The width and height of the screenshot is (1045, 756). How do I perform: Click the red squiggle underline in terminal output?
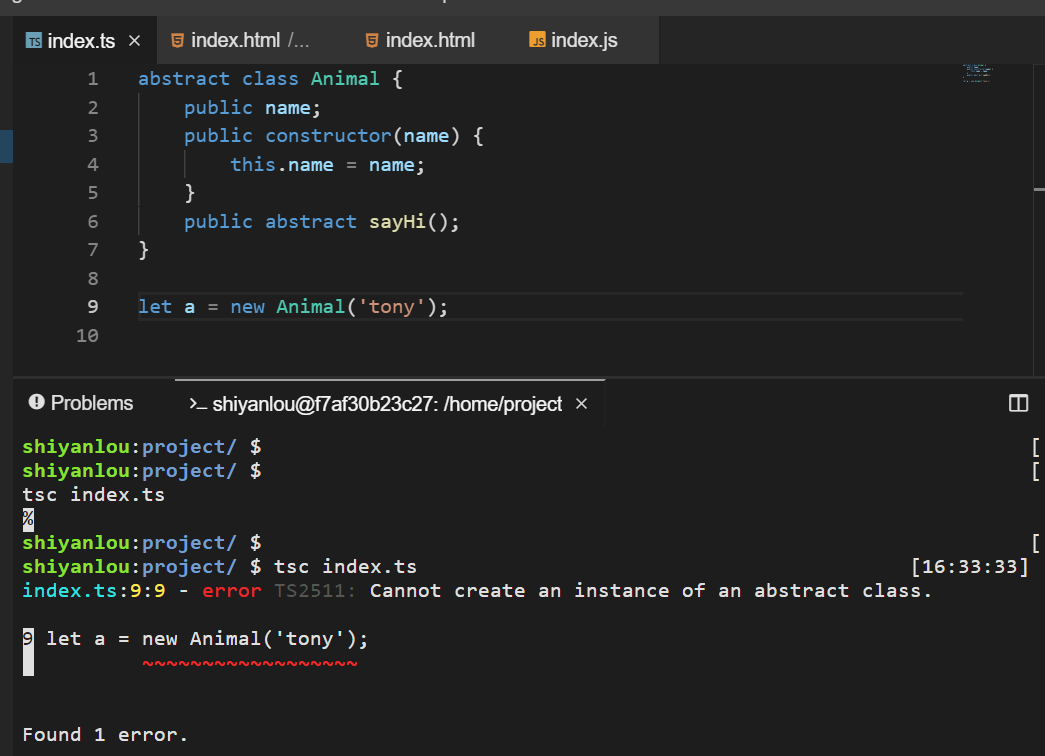pos(250,663)
